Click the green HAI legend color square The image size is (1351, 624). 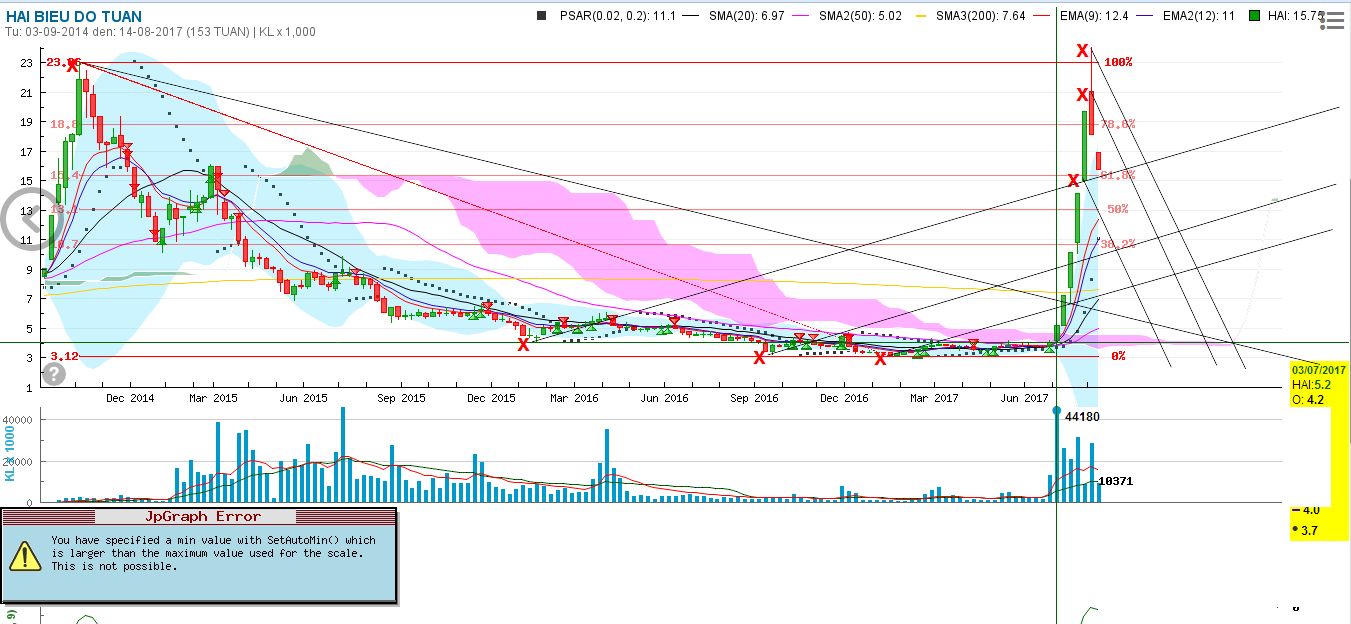1254,16
